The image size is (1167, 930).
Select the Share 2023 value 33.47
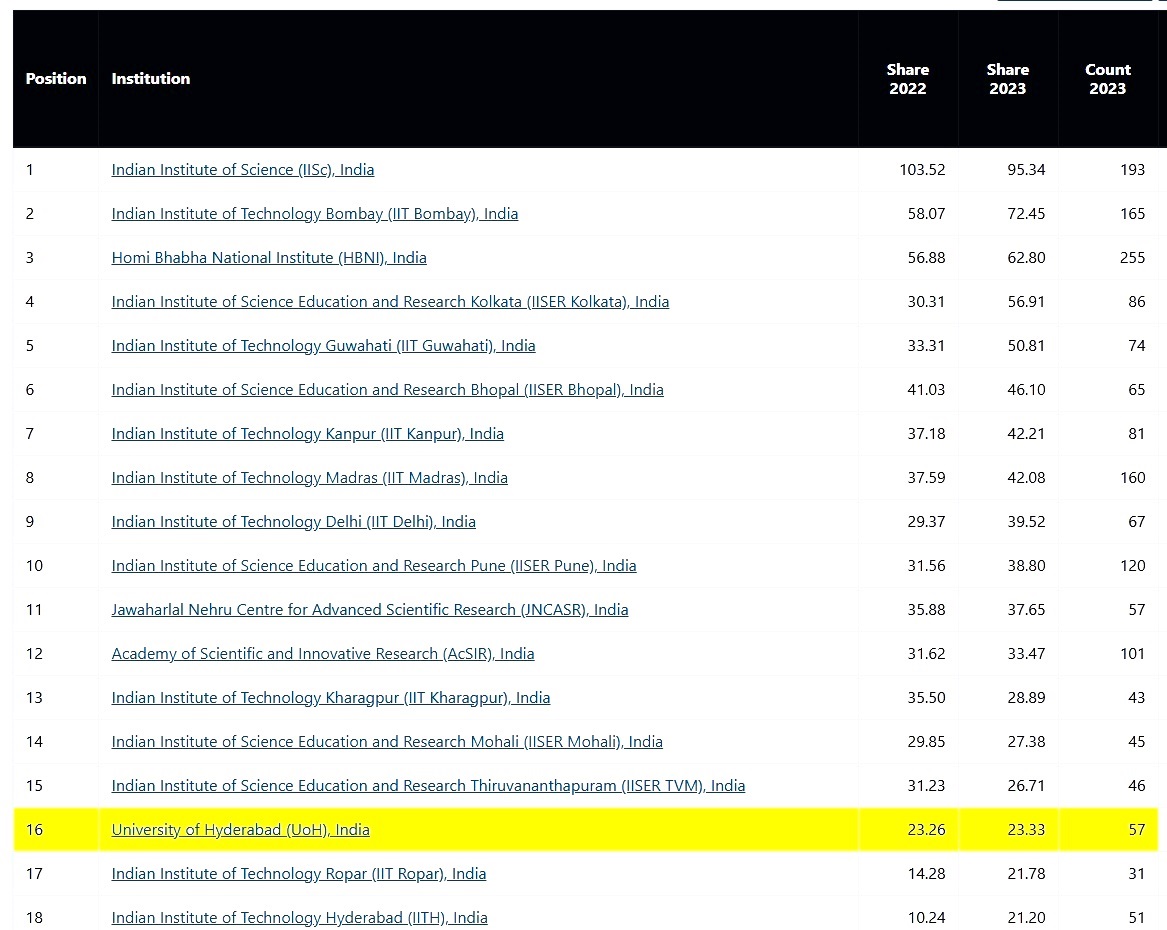click(x=1026, y=652)
